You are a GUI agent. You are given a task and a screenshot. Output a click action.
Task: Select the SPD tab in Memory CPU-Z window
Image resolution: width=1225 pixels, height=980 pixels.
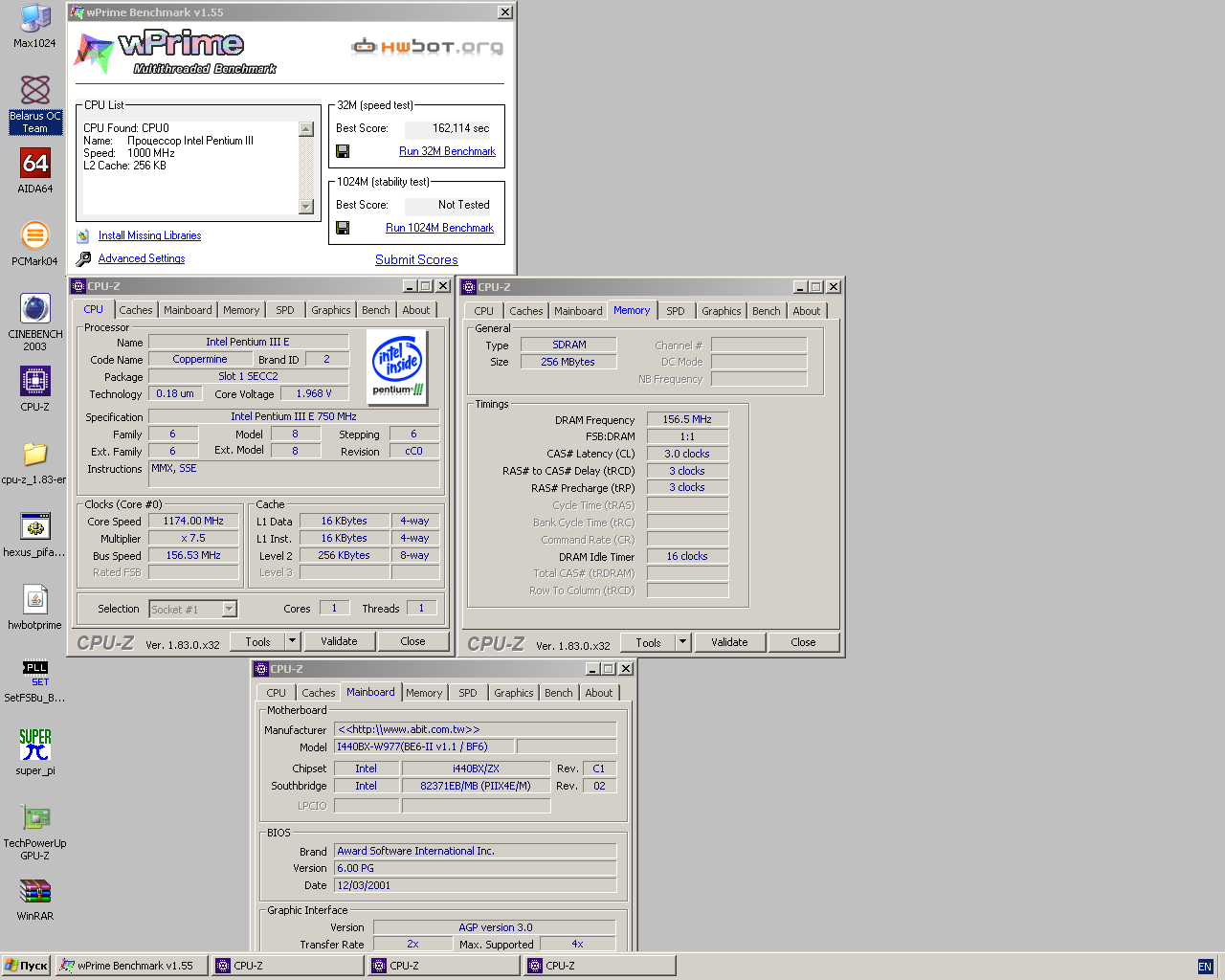tap(676, 311)
